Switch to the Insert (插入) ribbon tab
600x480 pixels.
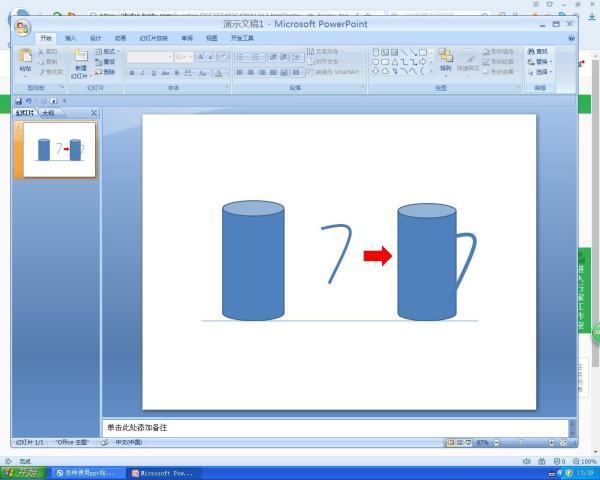[70, 38]
